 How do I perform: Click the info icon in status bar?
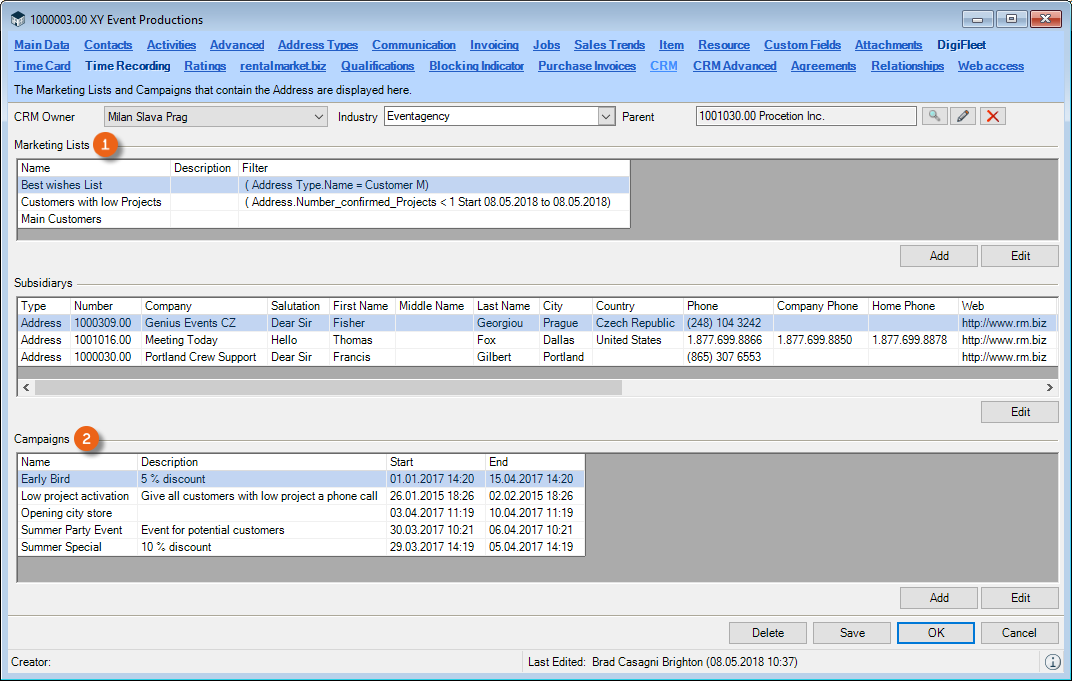pos(1052,662)
